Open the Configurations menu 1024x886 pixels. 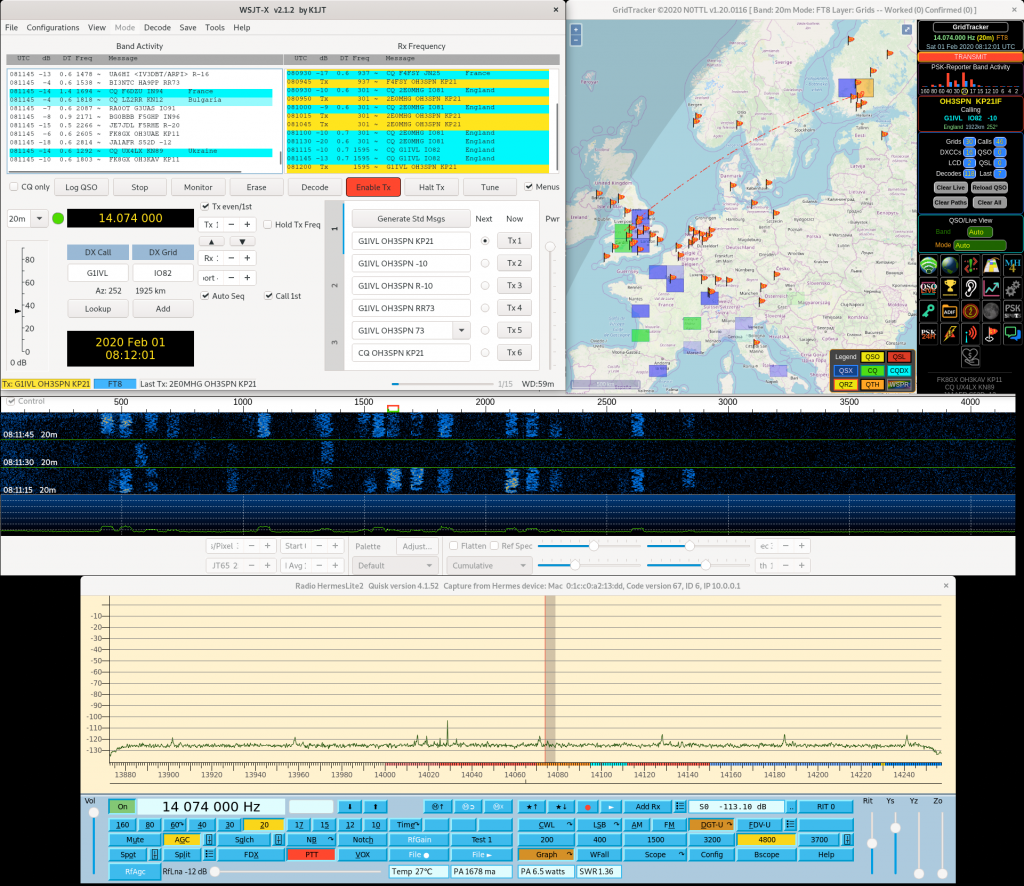click(x=53, y=27)
